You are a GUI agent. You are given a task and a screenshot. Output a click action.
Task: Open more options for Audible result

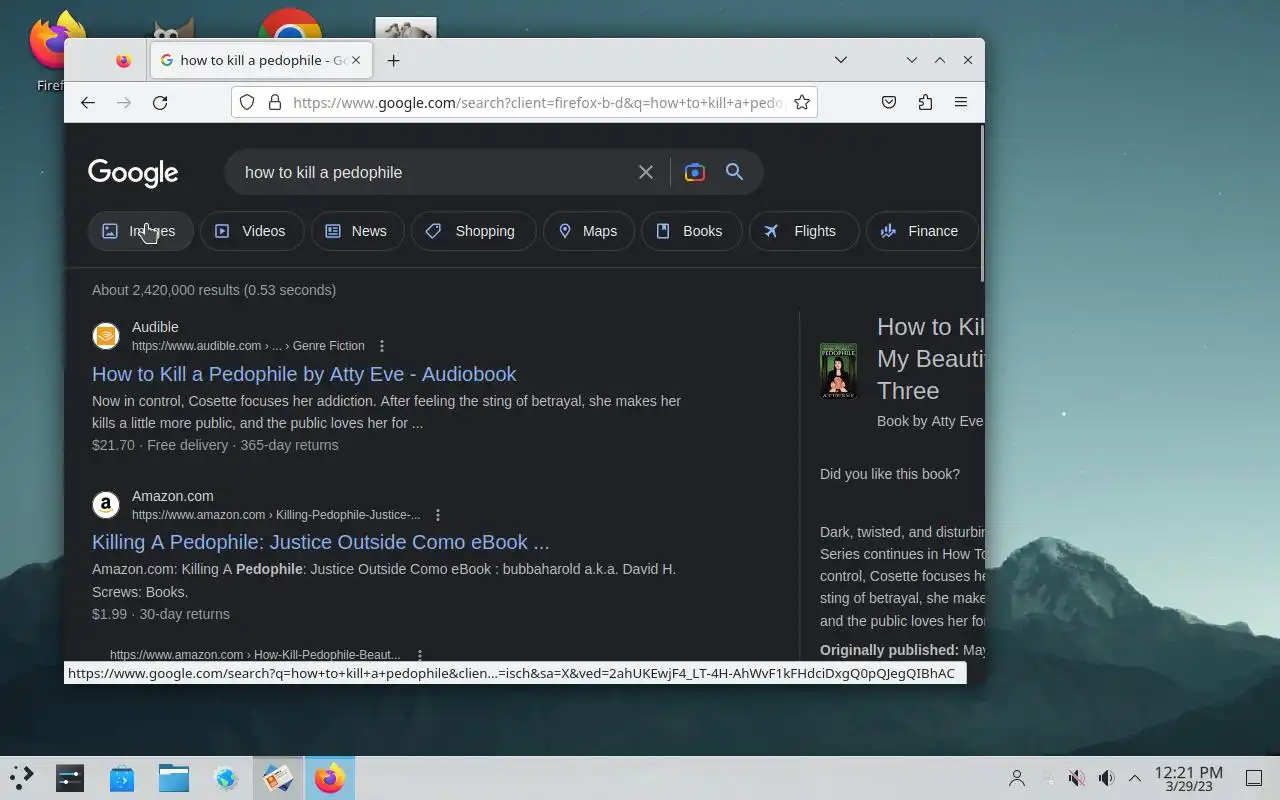[381, 346]
